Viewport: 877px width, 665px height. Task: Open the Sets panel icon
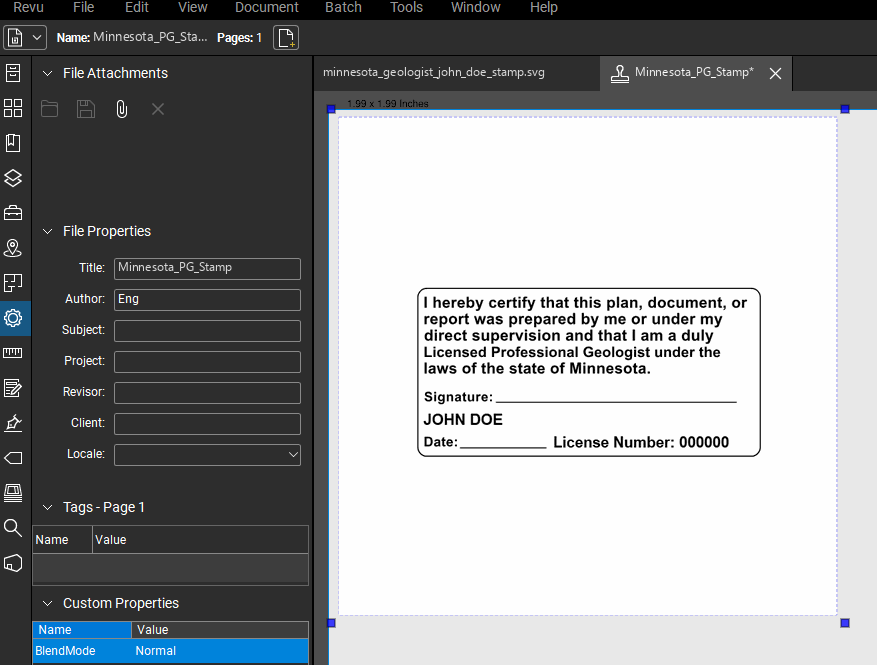(x=13, y=493)
